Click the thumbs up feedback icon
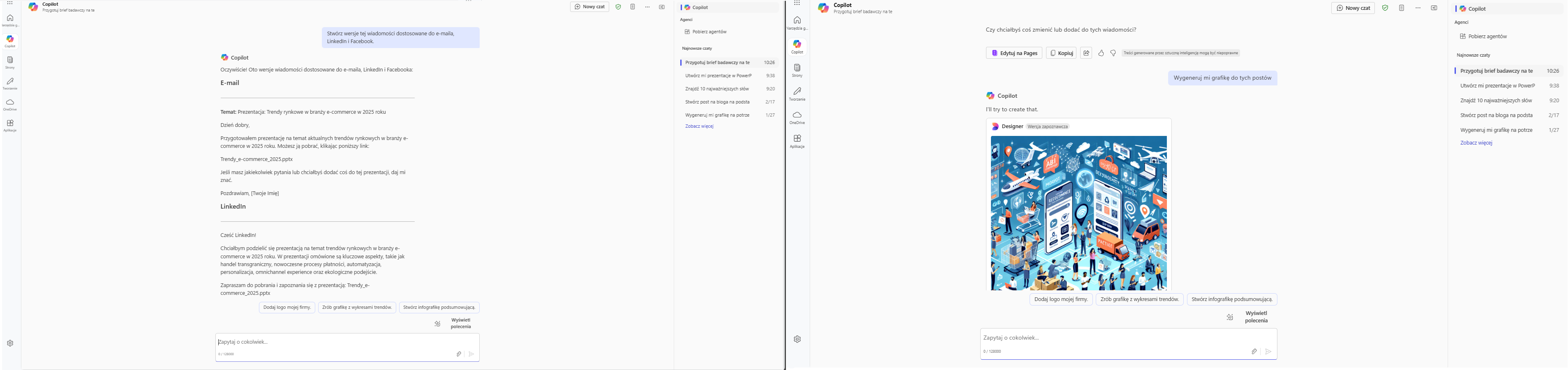Screen dimensions: 1568x370 (x=1101, y=53)
